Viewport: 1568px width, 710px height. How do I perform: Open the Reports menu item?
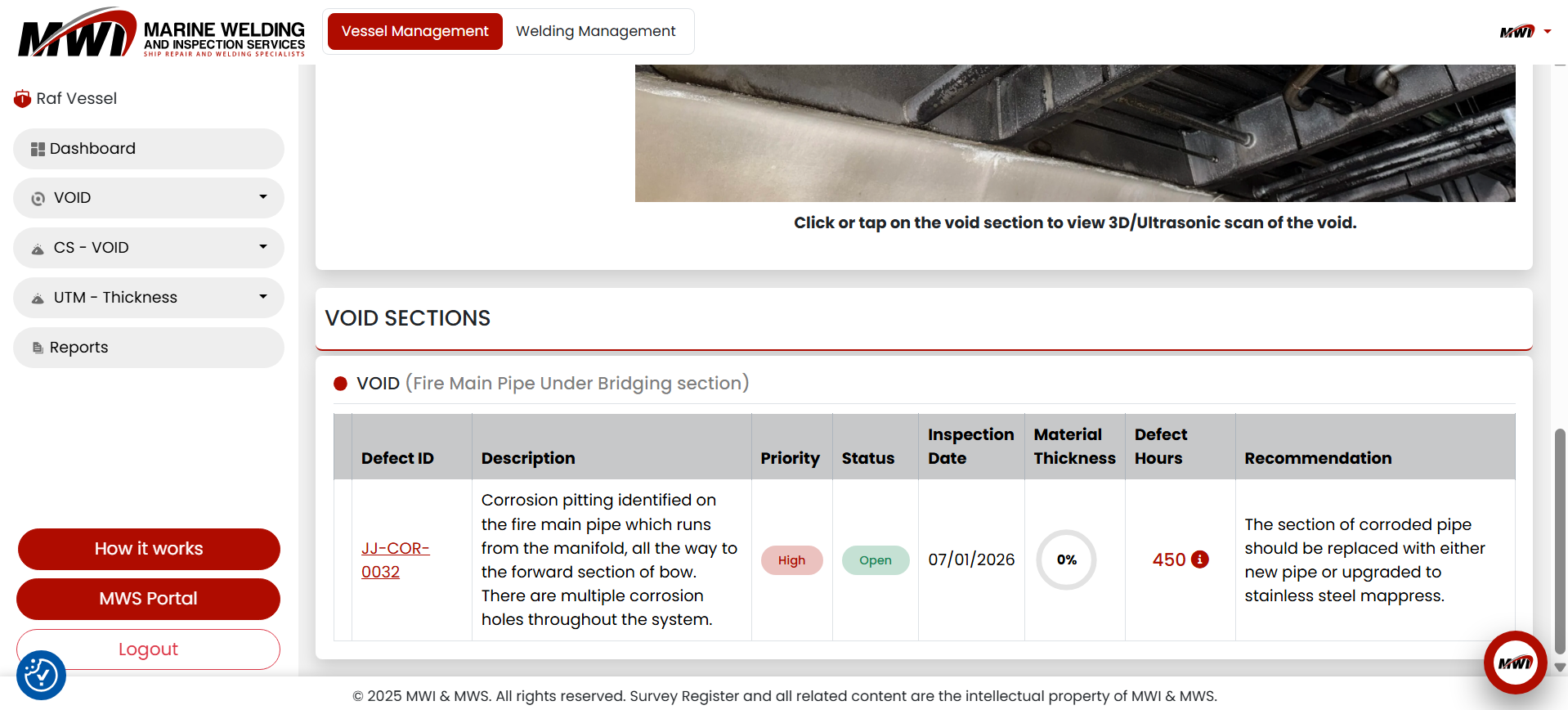(x=149, y=348)
